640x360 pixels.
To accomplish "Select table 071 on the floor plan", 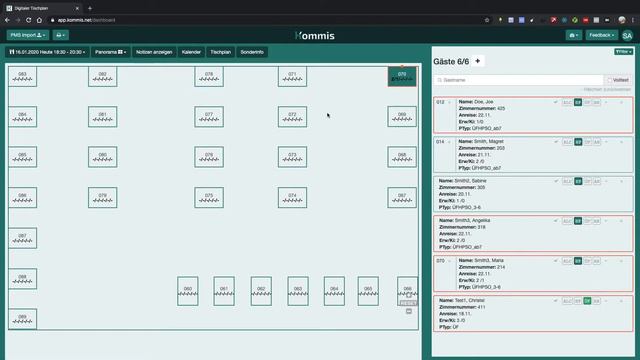I will click(x=292, y=76).
